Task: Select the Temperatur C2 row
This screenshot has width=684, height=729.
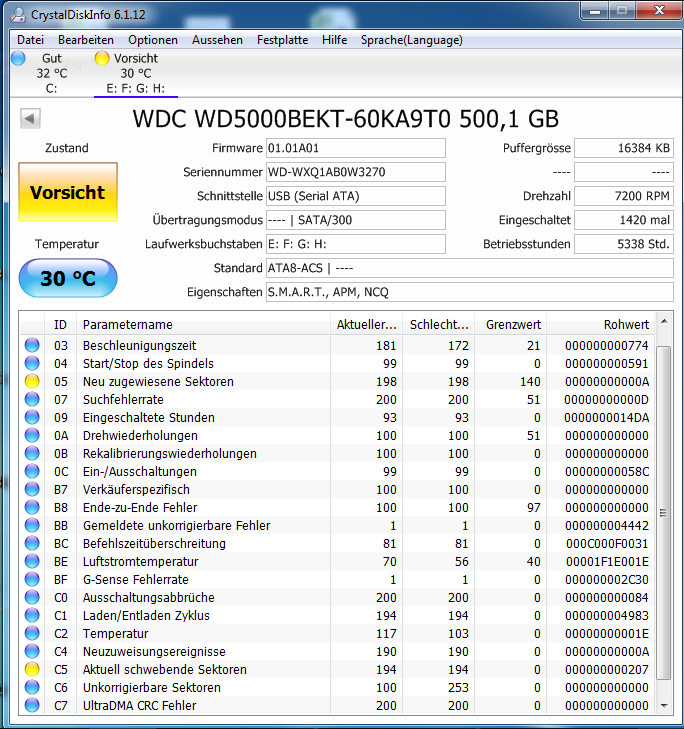Action: pos(337,634)
